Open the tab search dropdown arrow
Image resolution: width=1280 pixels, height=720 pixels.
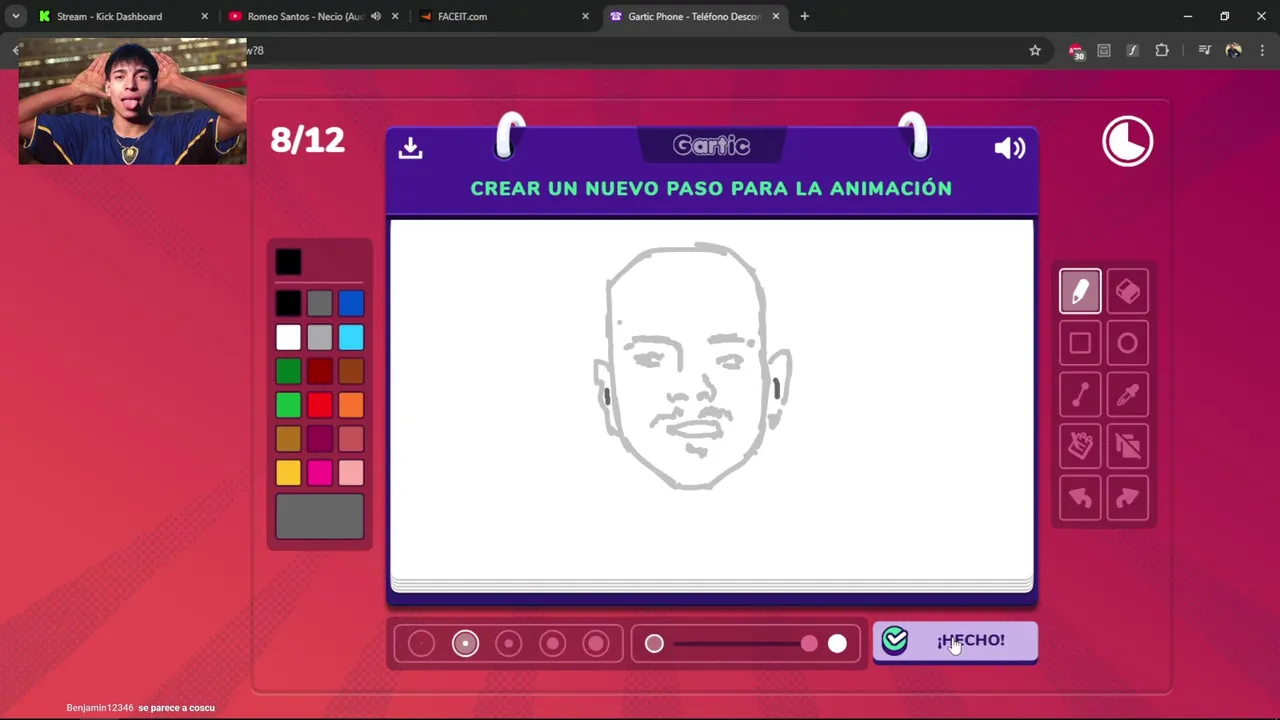16,16
